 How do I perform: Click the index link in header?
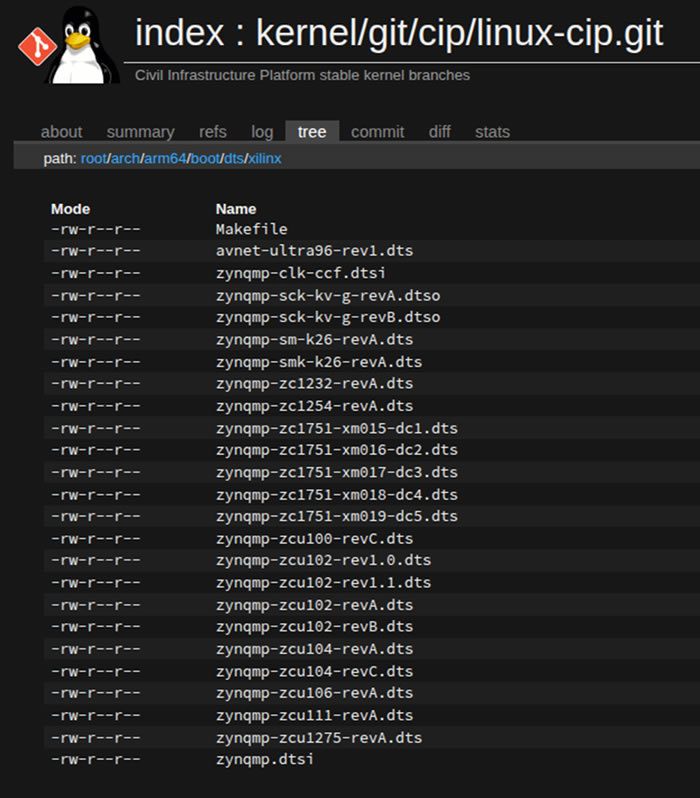(x=176, y=34)
